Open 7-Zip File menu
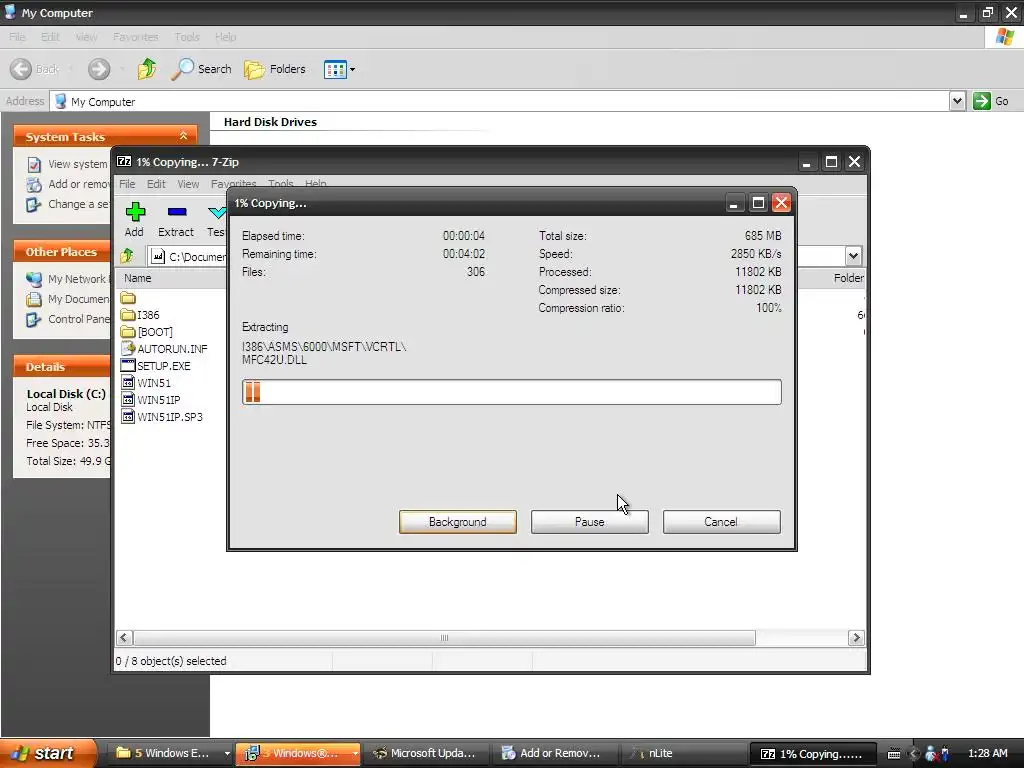The width and height of the screenshot is (1024, 768). tap(127, 184)
